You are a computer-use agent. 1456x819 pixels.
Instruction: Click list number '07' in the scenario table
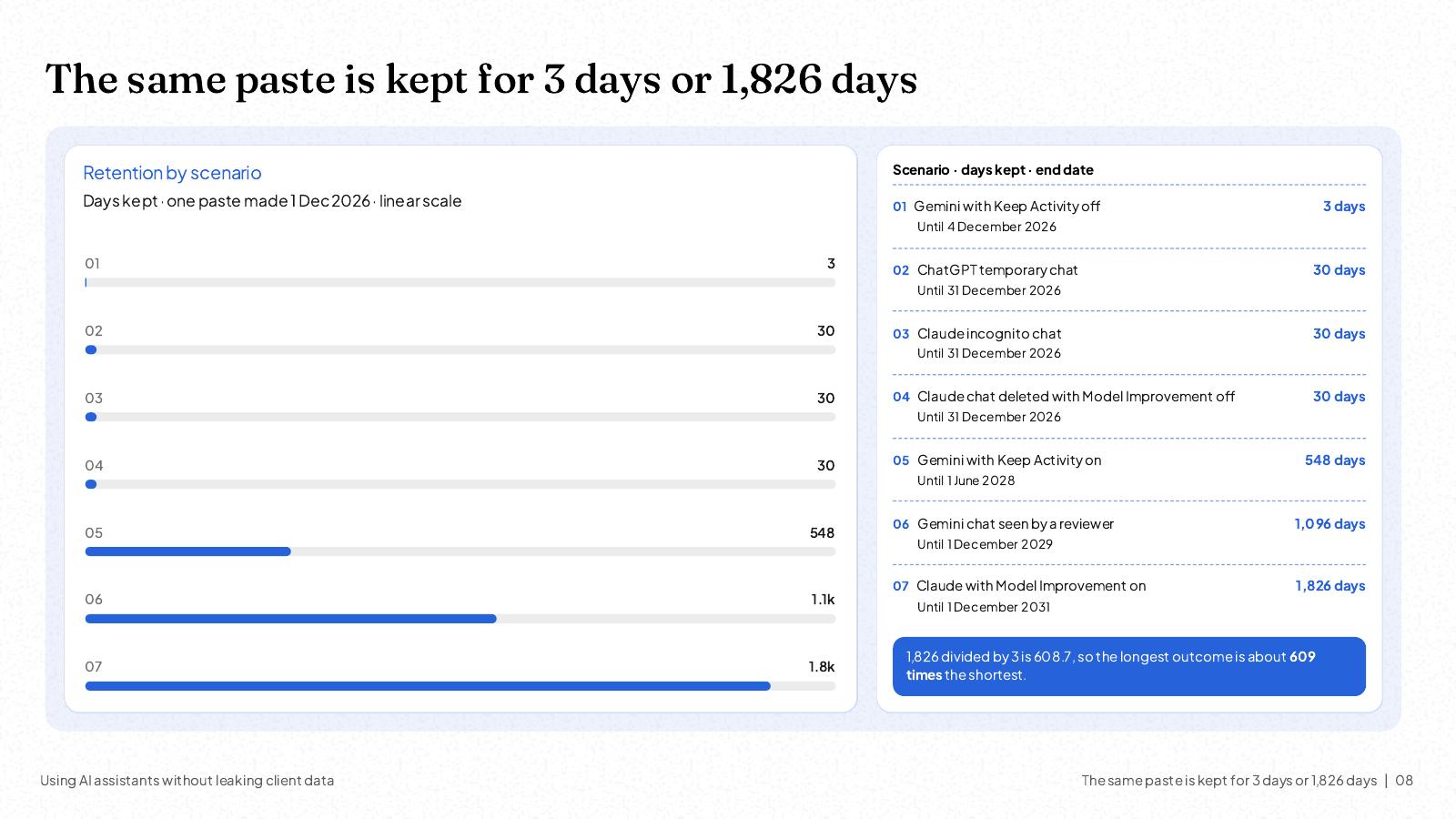[901, 586]
